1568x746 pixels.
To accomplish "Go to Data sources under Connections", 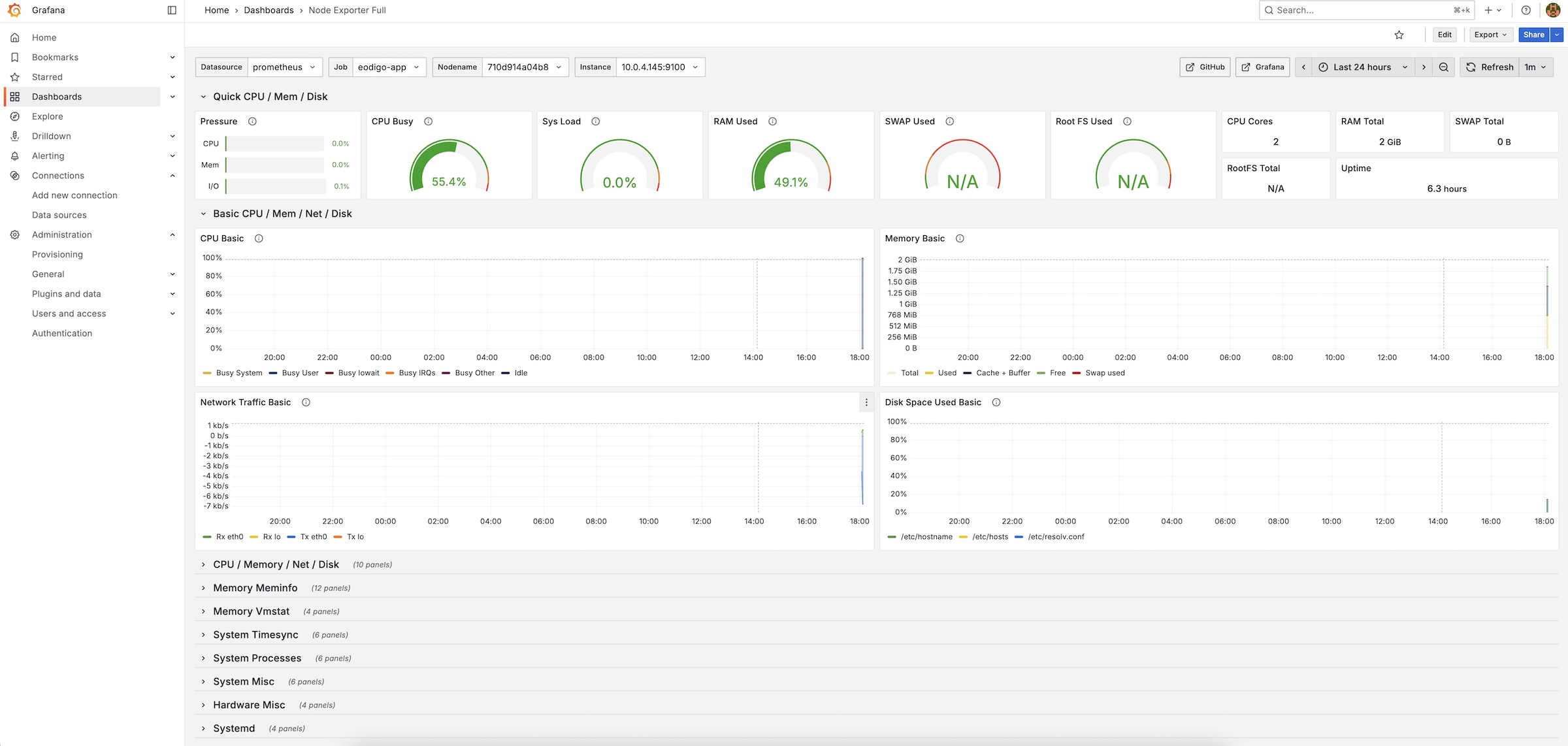I will (x=59, y=215).
